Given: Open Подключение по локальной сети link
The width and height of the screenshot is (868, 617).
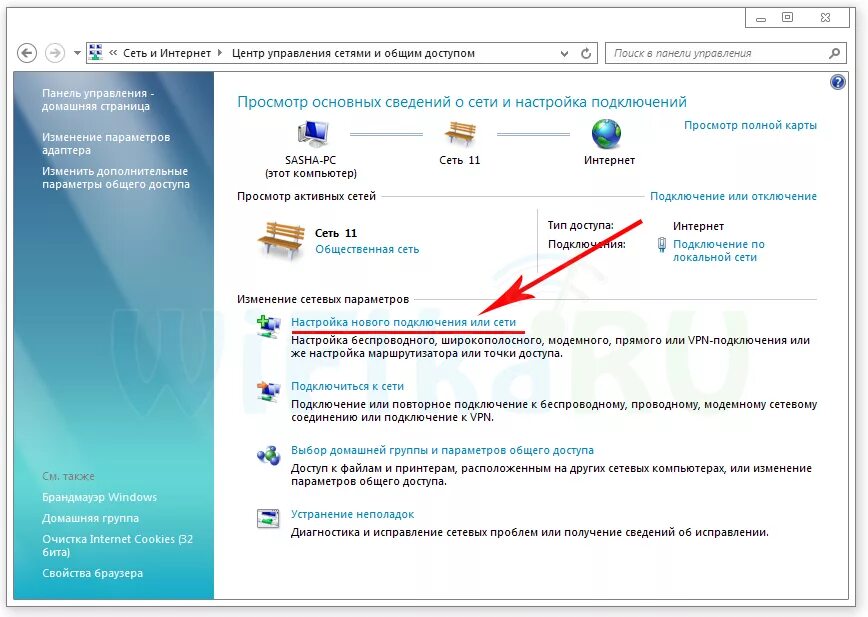Looking at the screenshot, I should coord(719,251).
